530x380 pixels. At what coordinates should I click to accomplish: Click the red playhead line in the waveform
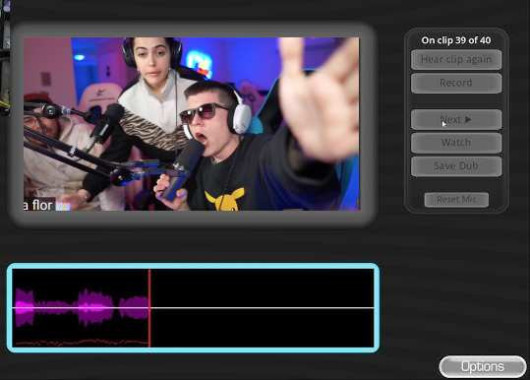coord(149,308)
